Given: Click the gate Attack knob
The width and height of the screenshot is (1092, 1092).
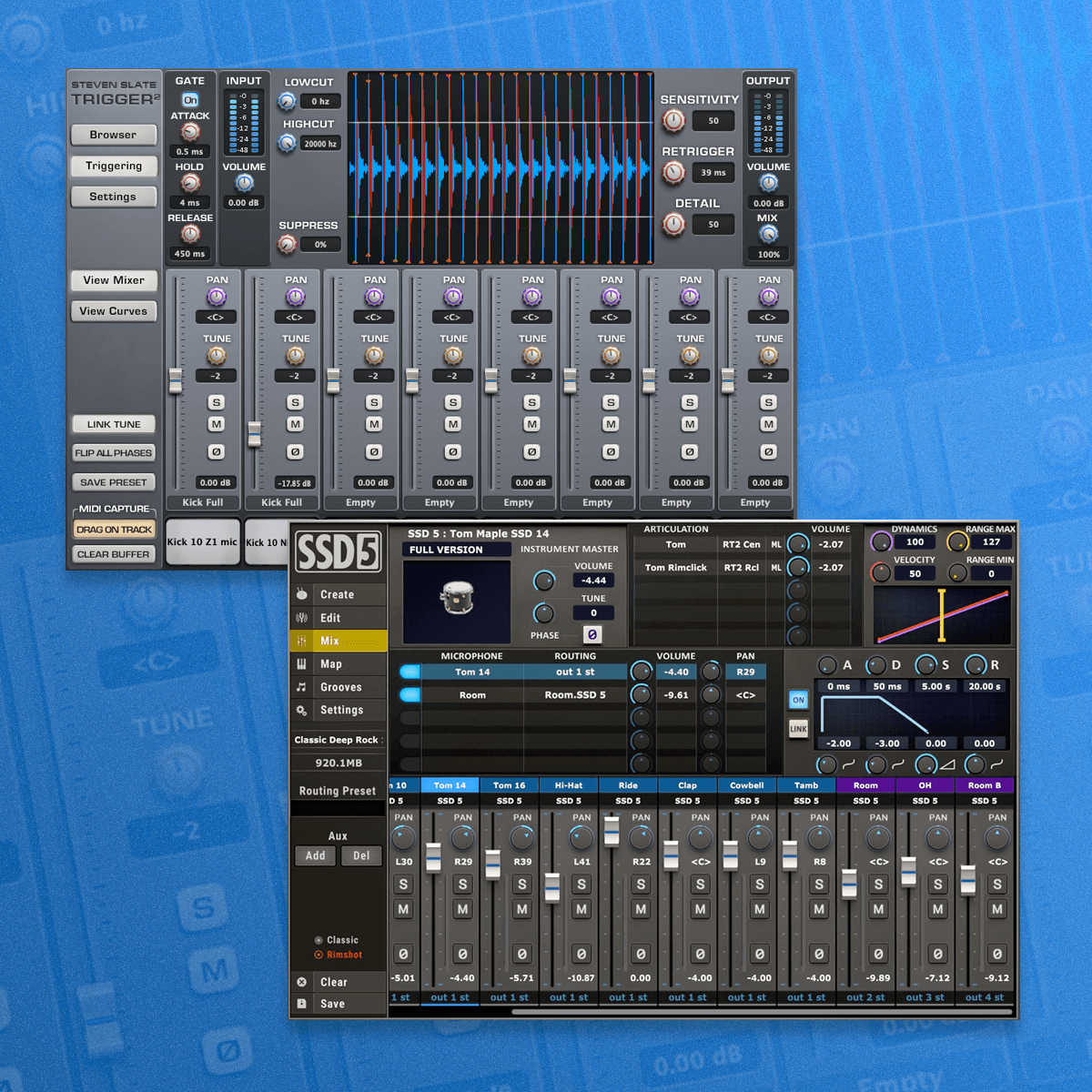Looking at the screenshot, I should pos(190,133).
